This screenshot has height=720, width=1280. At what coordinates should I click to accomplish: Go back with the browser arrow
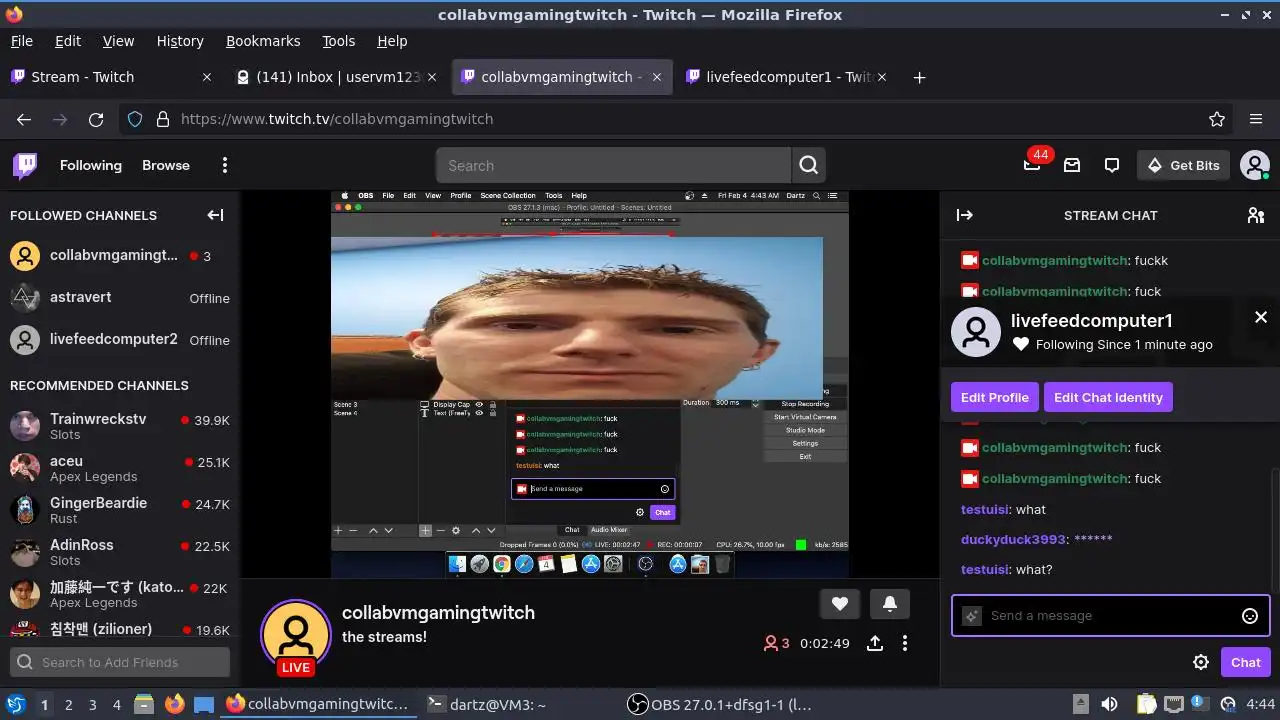click(24, 119)
